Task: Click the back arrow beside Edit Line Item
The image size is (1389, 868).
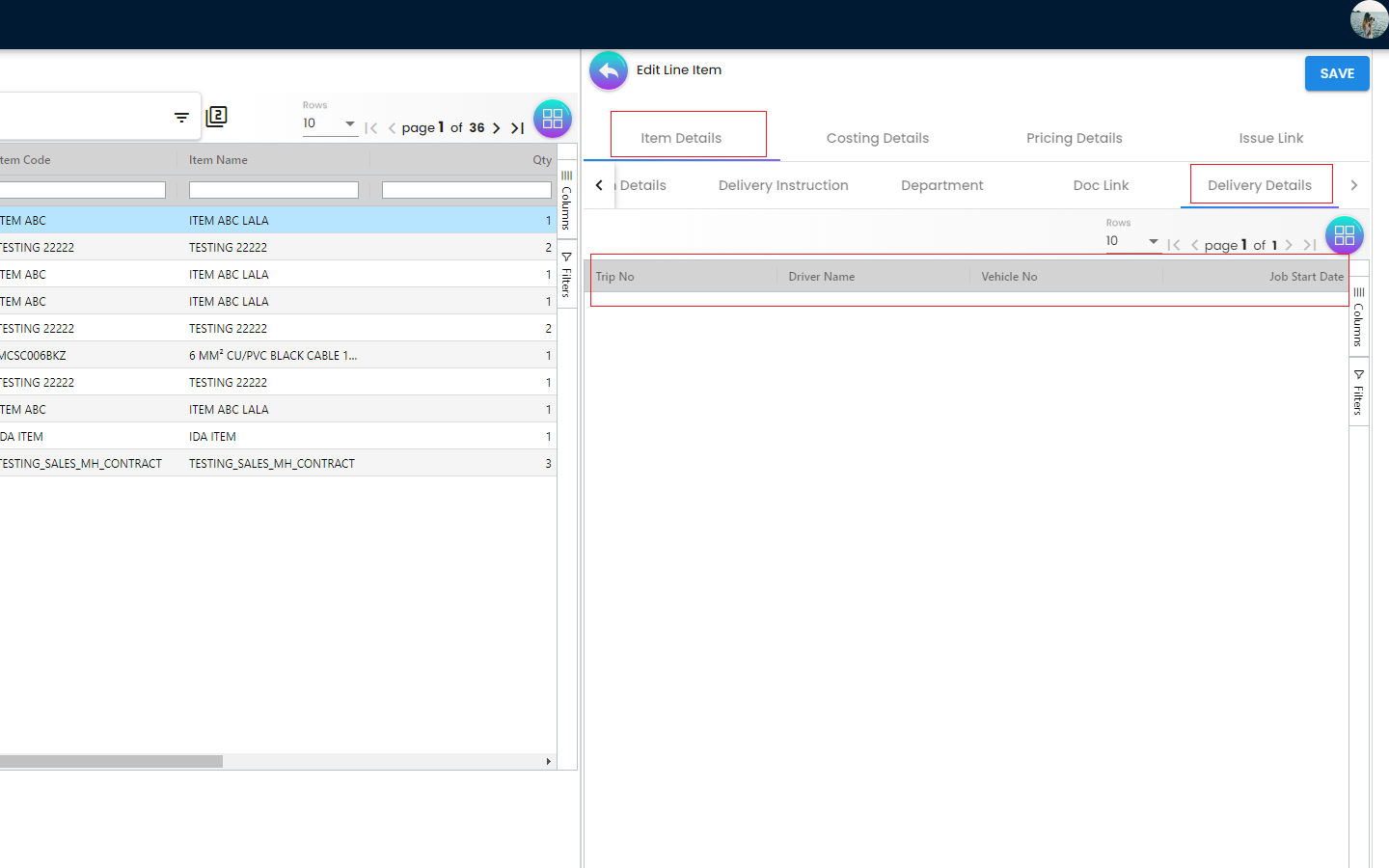Action: [x=608, y=70]
